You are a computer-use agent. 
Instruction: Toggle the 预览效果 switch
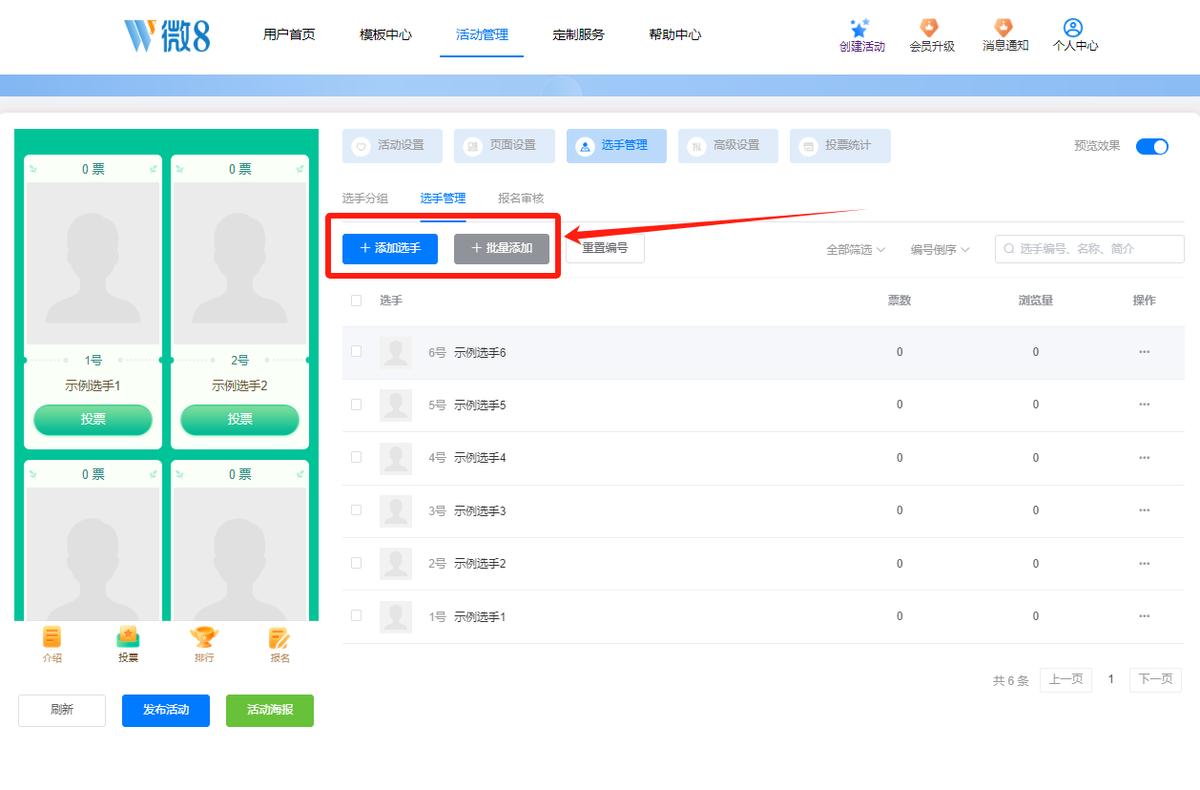1152,146
